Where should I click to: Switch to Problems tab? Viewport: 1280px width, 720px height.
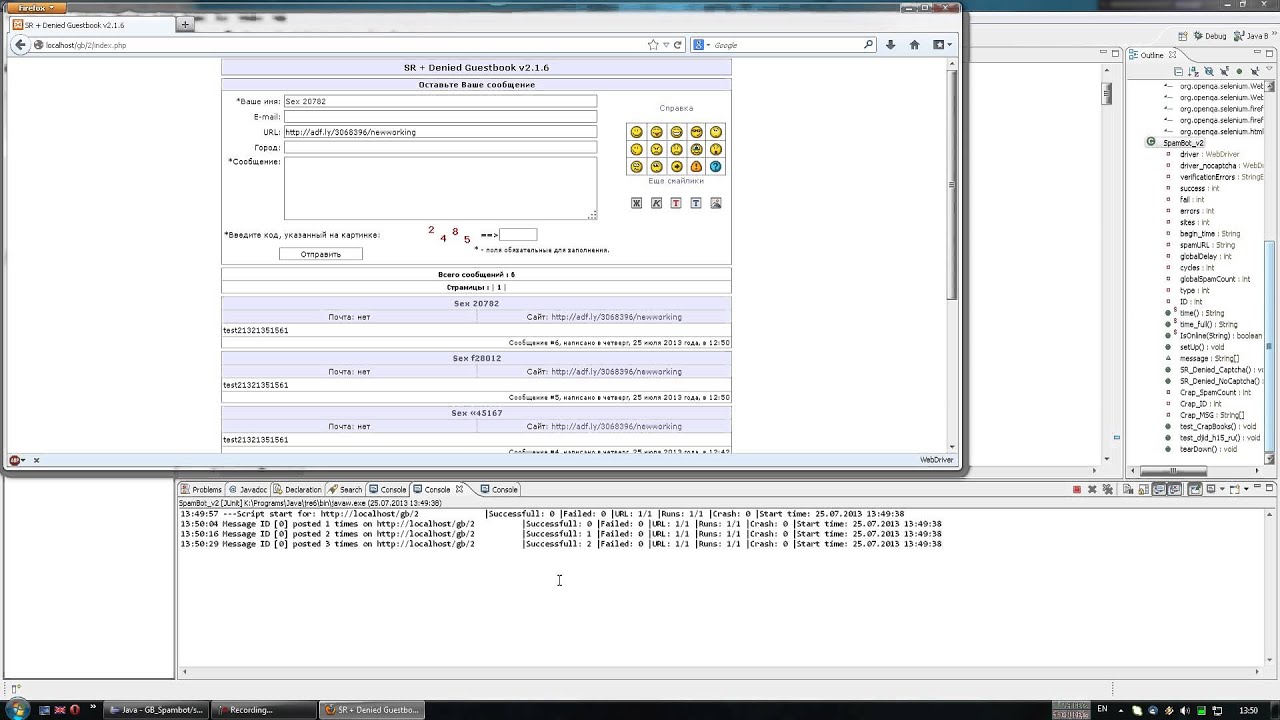click(x=202, y=490)
